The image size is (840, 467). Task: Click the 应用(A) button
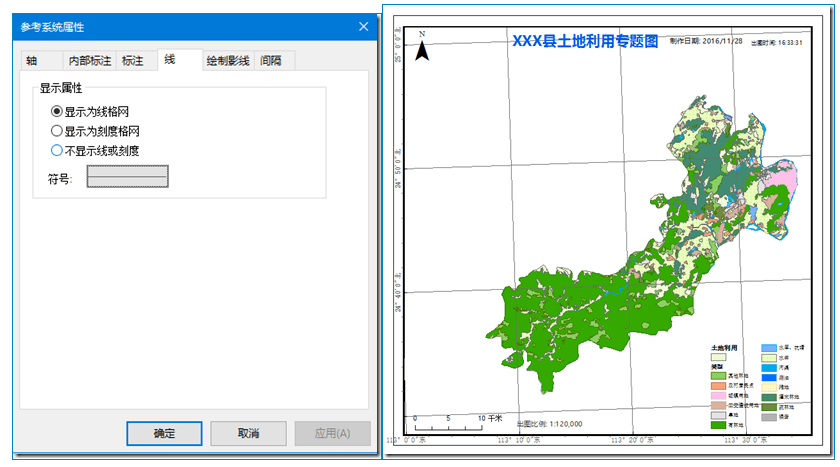point(332,433)
